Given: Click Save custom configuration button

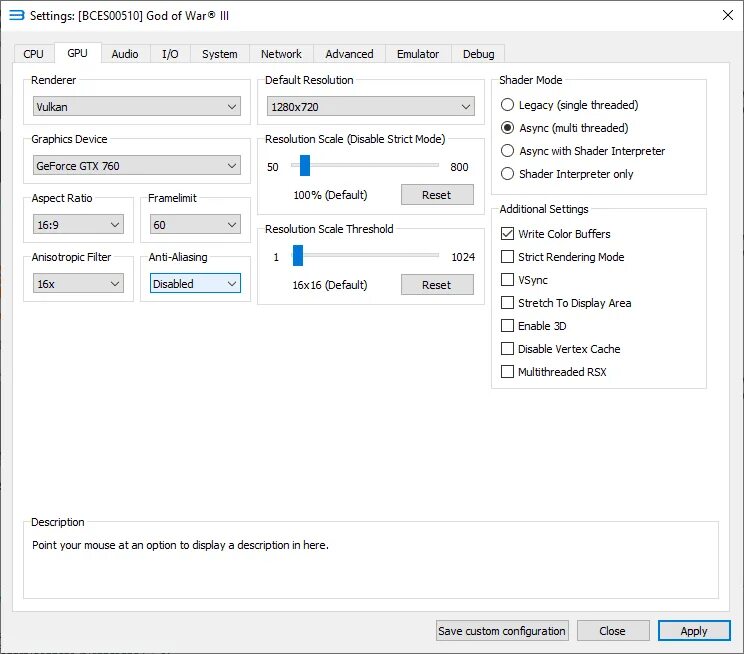Looking at the screenshot, I should tap(502, 631).
